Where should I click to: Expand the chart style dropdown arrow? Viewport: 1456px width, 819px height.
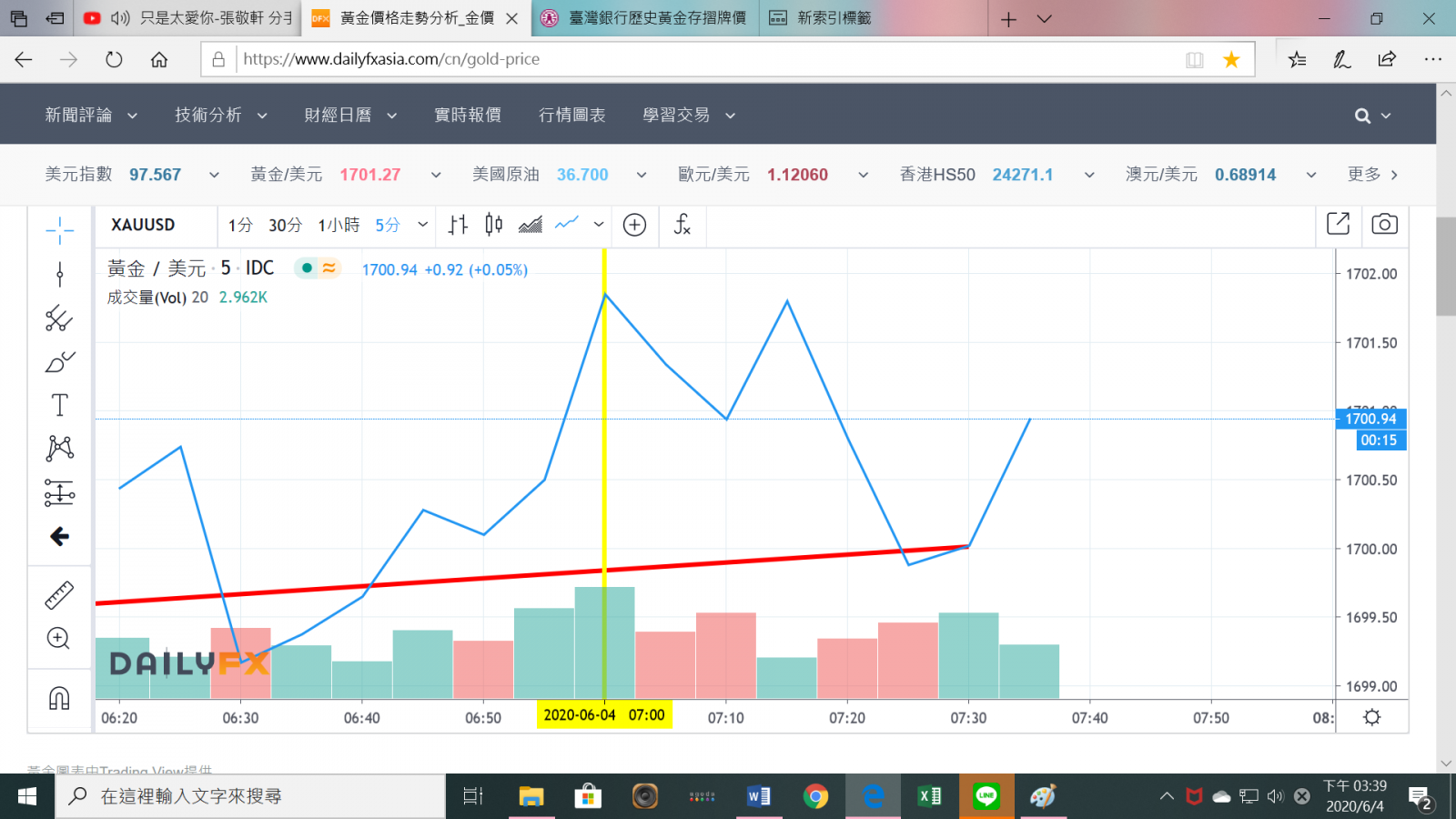click(x=598, y=225)
